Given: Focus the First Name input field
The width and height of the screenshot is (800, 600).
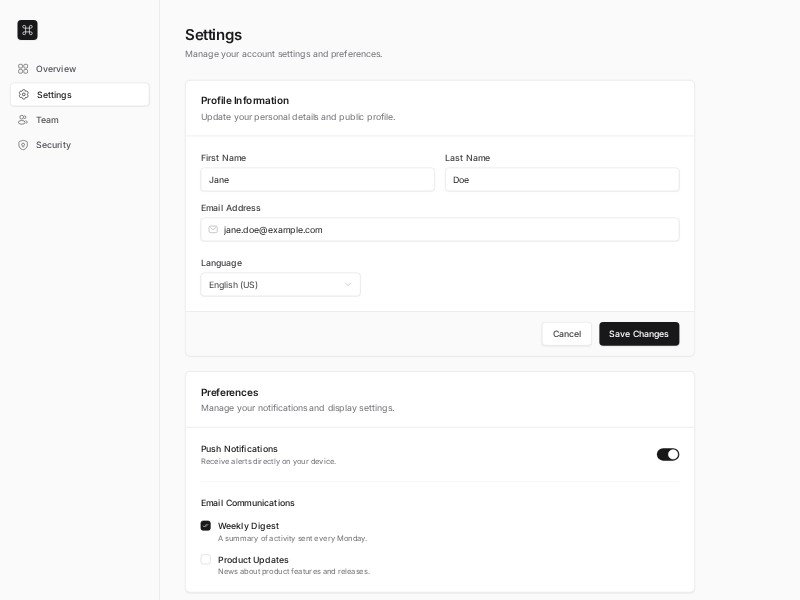Looking at the screenshot, I should [317, 180].
